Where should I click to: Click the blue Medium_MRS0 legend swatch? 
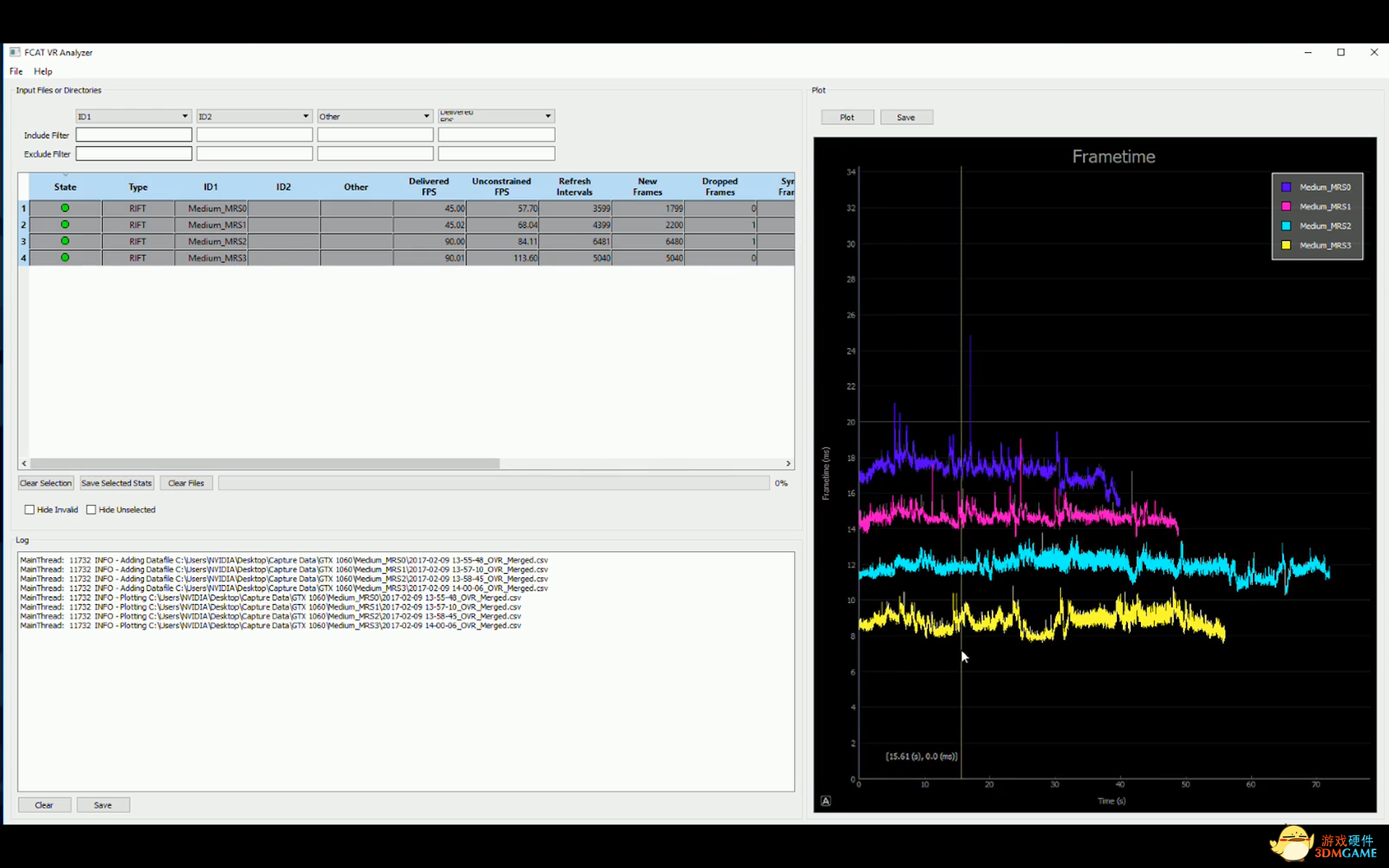(x=1286, y=187)
